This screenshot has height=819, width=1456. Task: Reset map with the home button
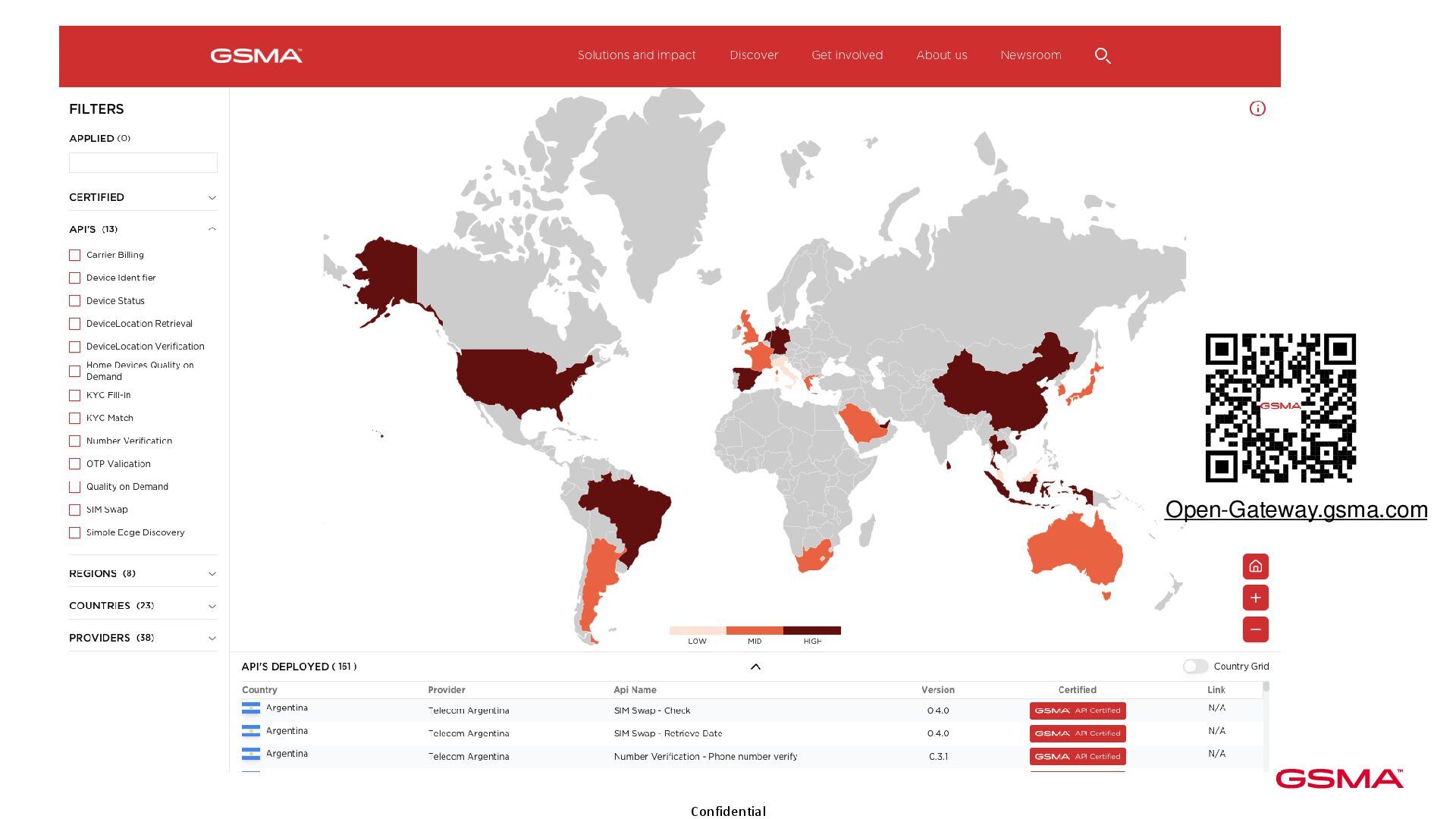tap(1256, 566)
